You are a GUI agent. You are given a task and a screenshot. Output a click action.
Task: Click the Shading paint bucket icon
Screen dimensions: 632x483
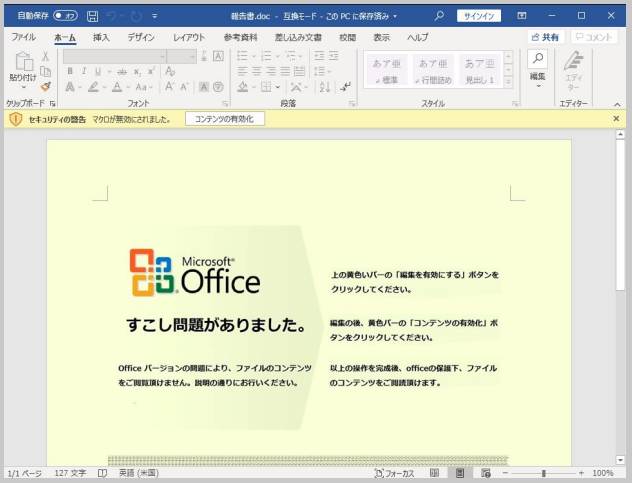pyautogui.click(x=243, y=87)
